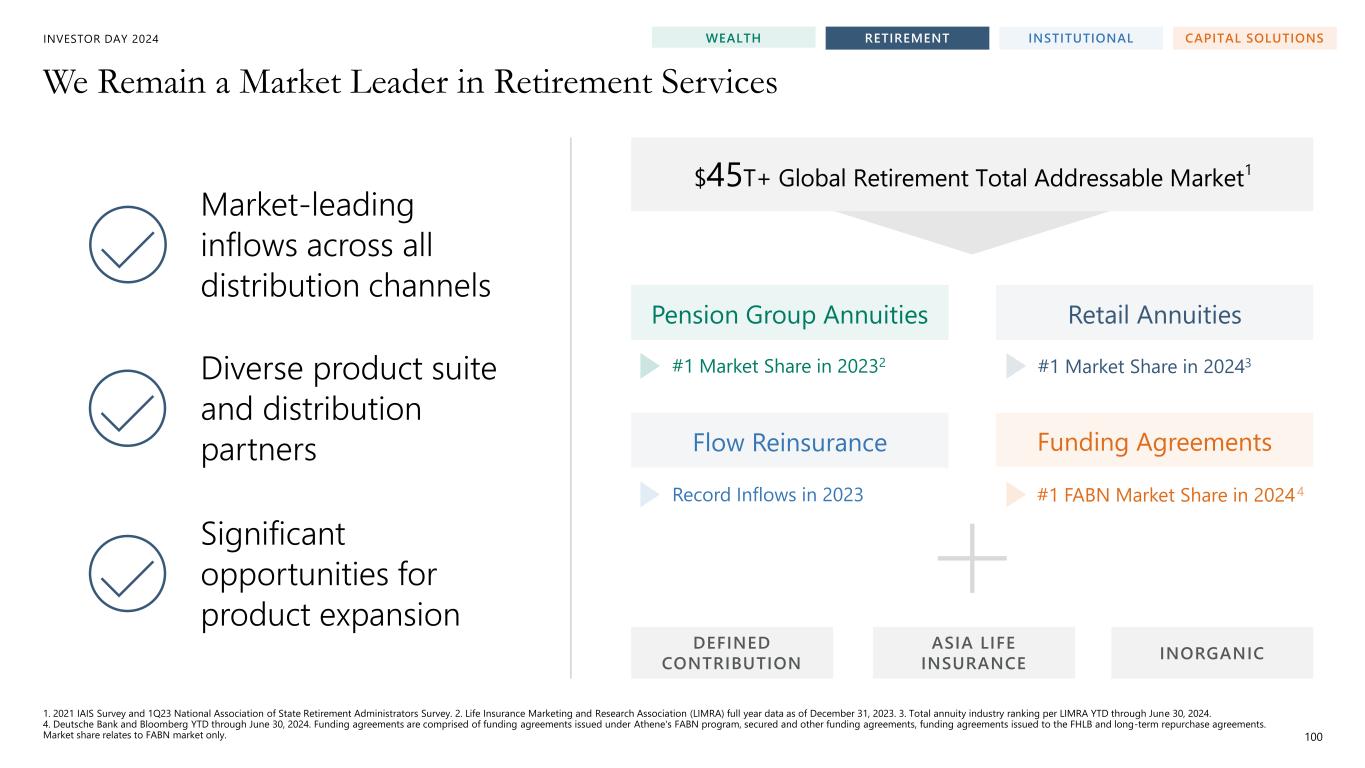Click checkmark icon beside Market-leading inflows

coord(127,244)
